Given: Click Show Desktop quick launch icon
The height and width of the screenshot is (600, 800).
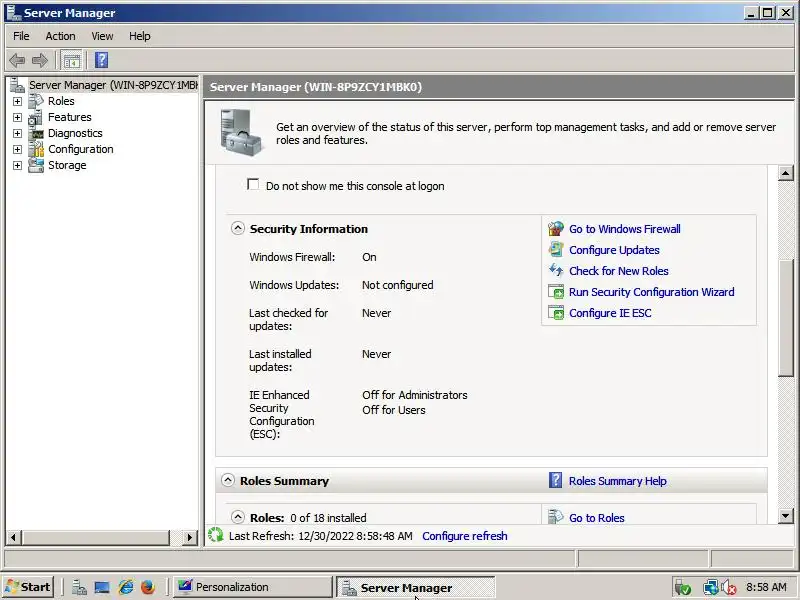Looking at the screenshot, I should [x=102, y=587].
